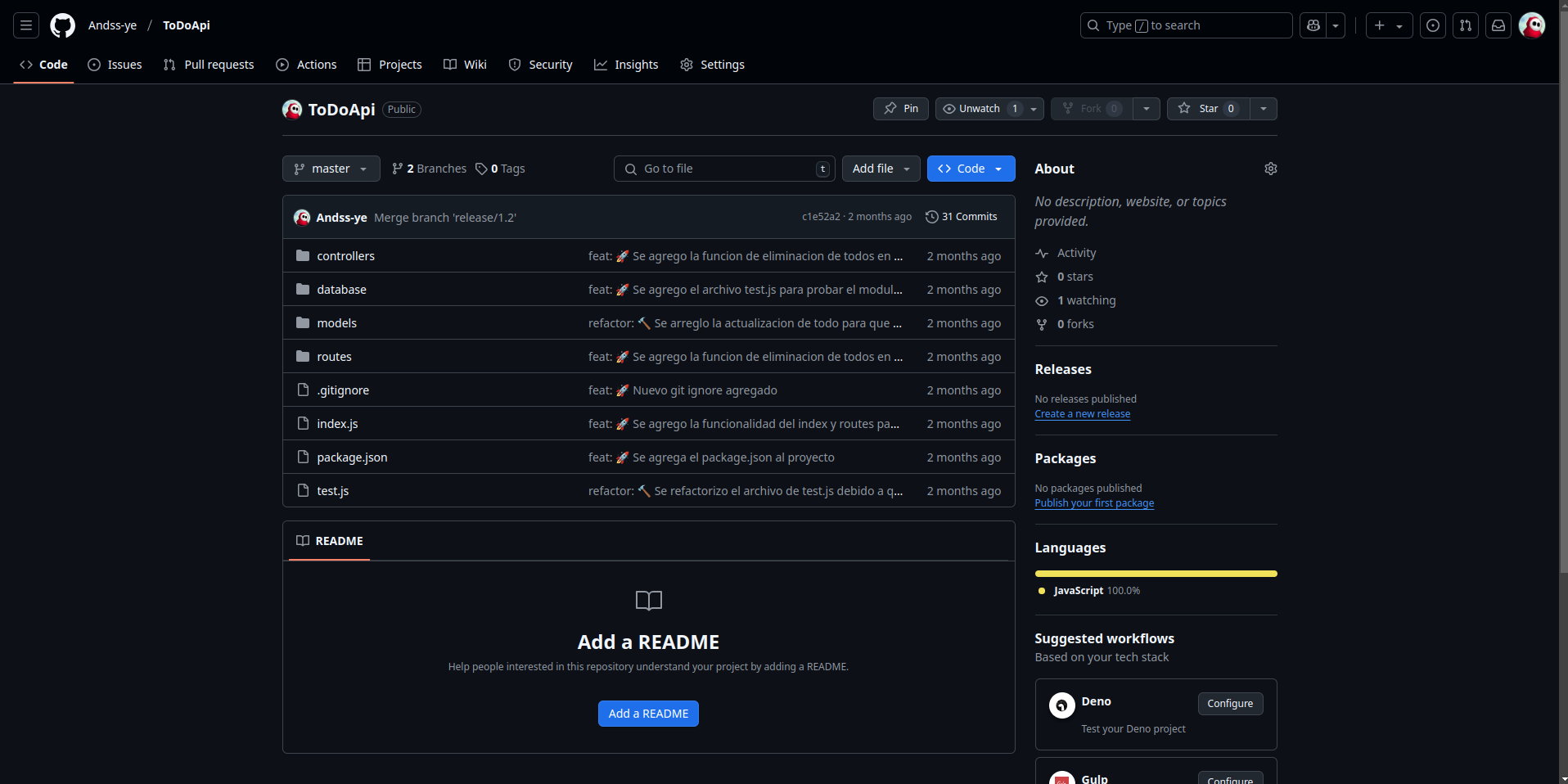Click Publish your first package link
This screenshot has width=1568, height=784.
(x=1094, y=503)
